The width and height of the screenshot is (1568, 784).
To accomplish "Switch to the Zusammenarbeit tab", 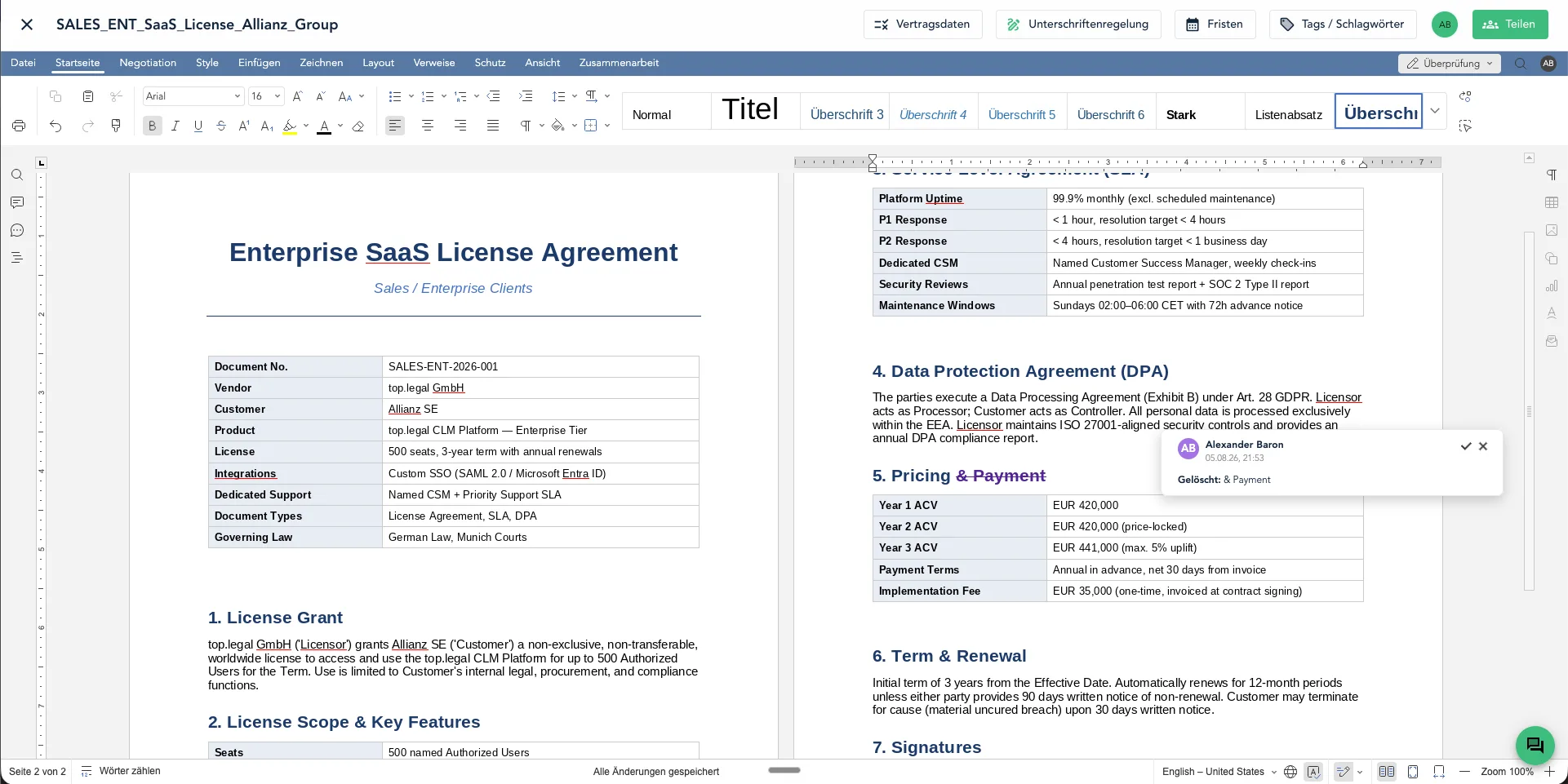I will [x=619, y=63].
